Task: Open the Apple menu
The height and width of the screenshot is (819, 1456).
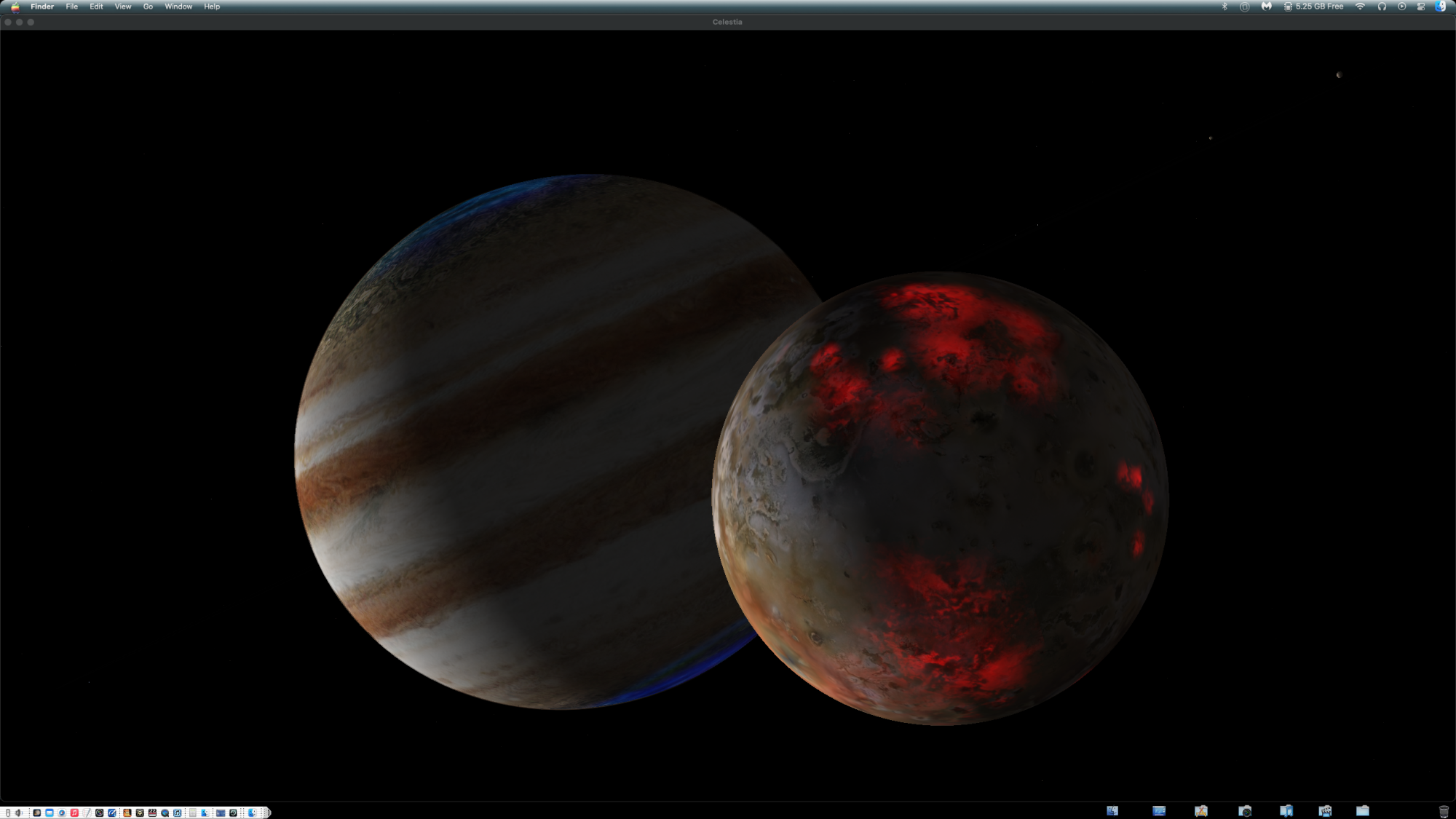Action: pos(15,7)
